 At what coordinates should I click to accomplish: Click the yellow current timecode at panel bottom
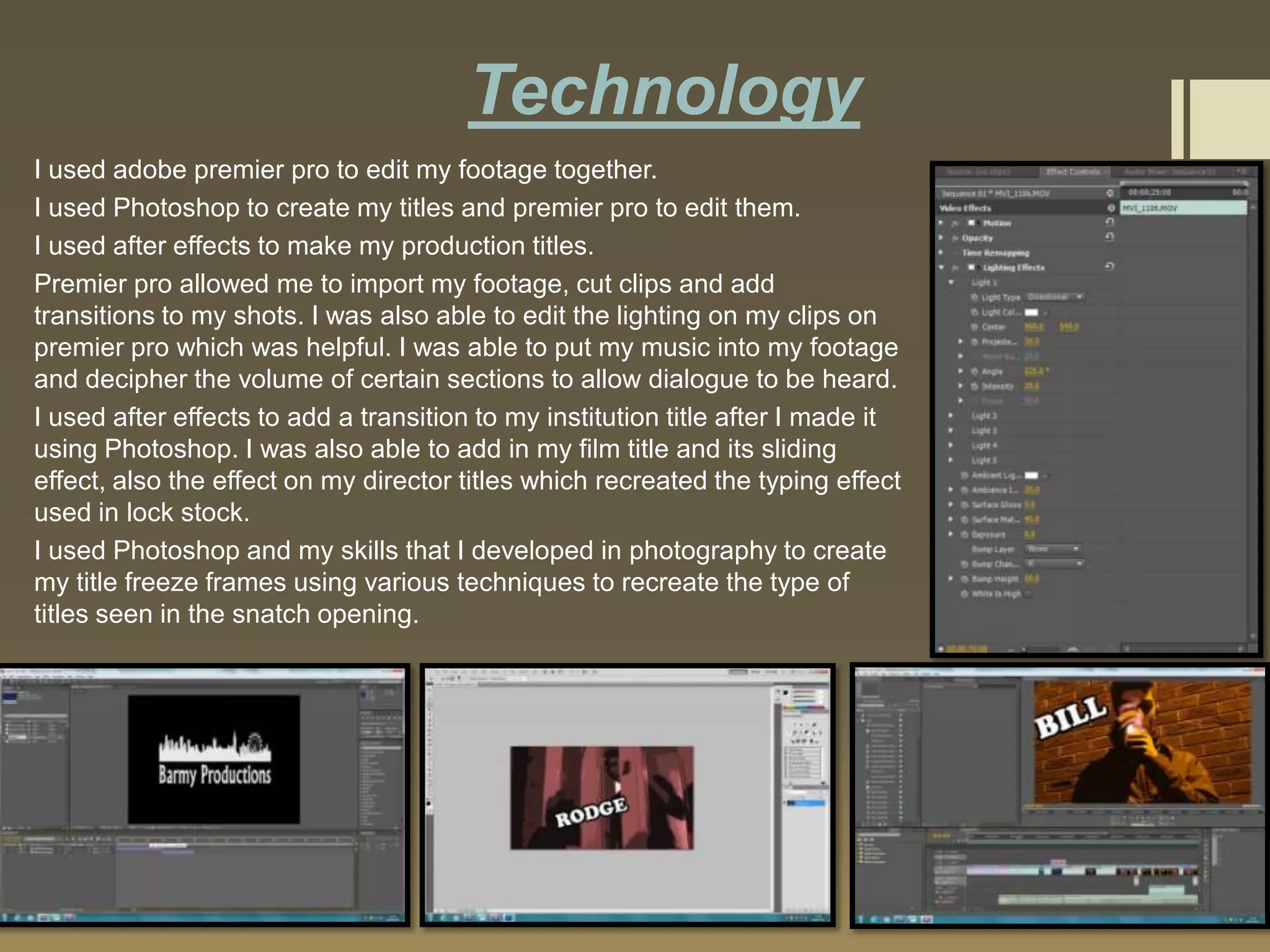[x=968, y=648]
